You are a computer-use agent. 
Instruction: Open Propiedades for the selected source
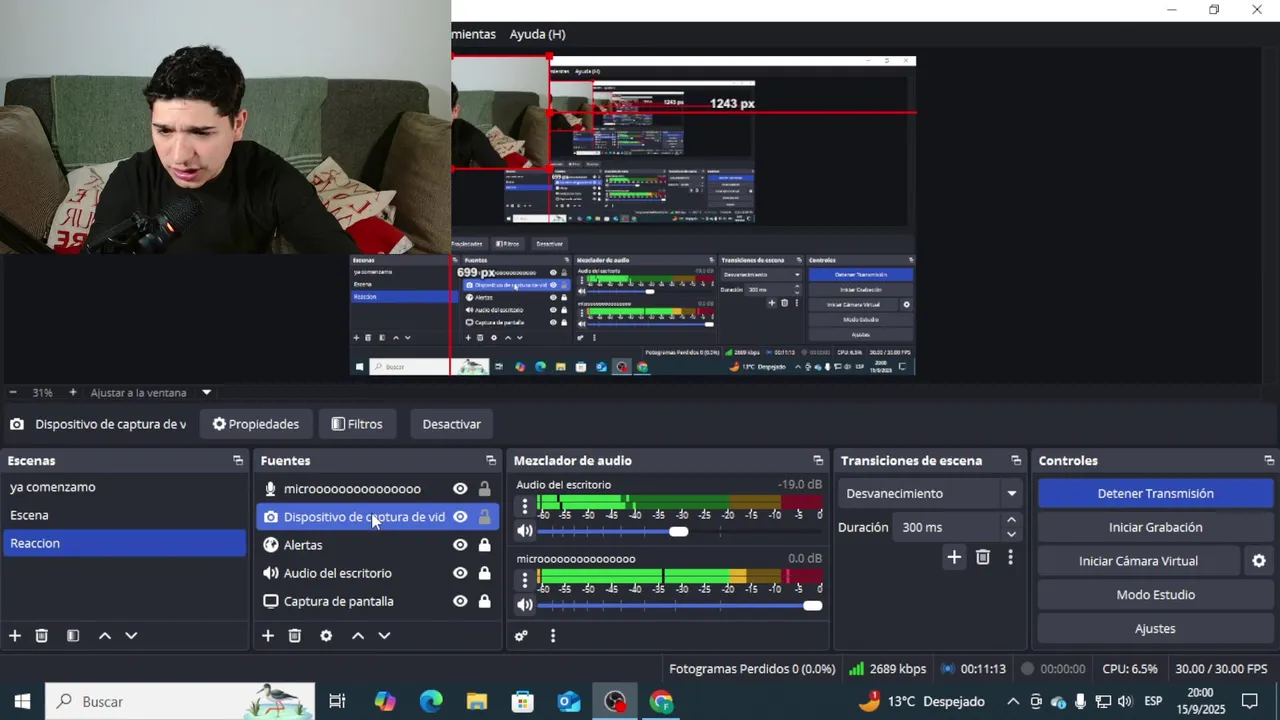256,424
